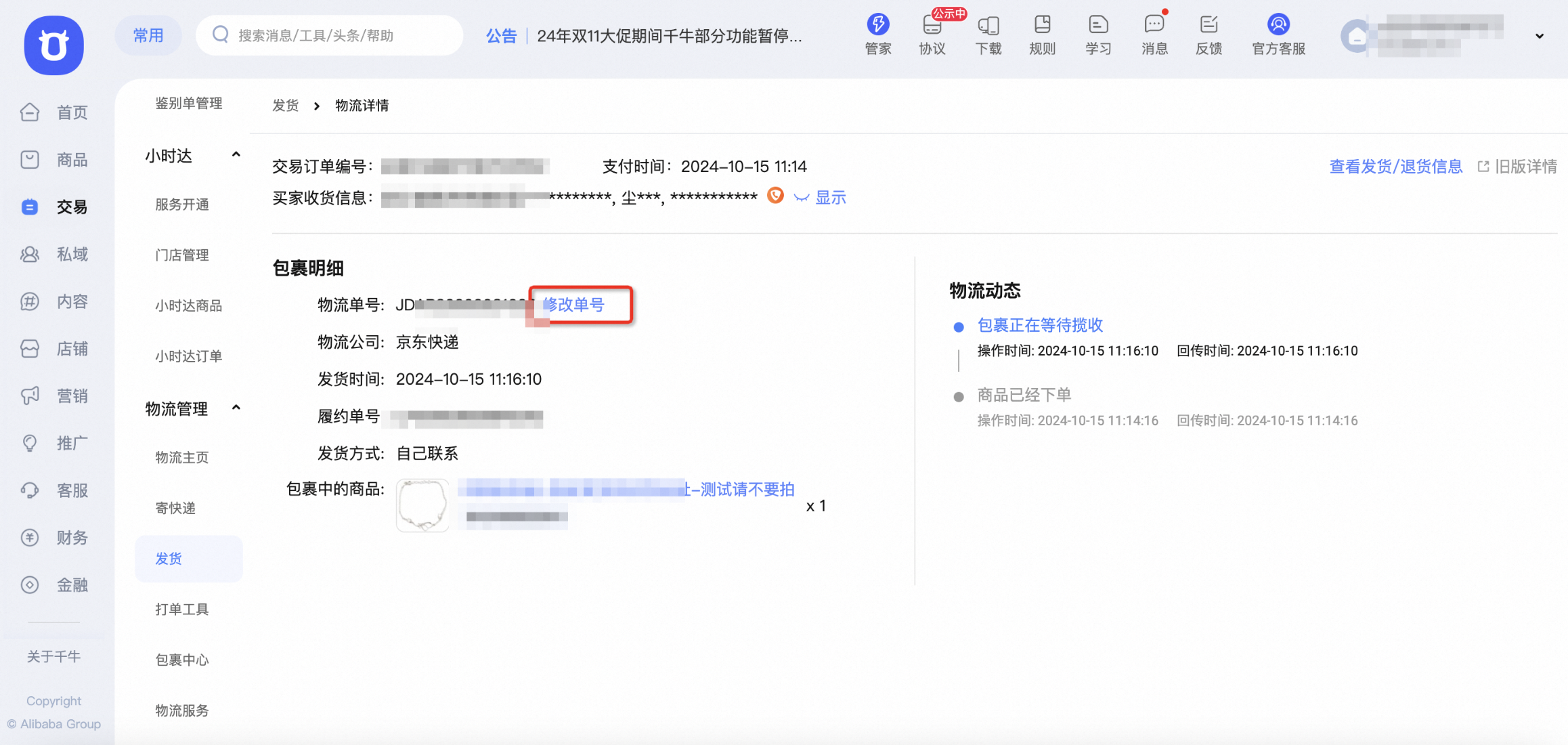Viewport: 1568px width, 745px height.
Task: Open 旧版详情 link
Action: 1518,167
